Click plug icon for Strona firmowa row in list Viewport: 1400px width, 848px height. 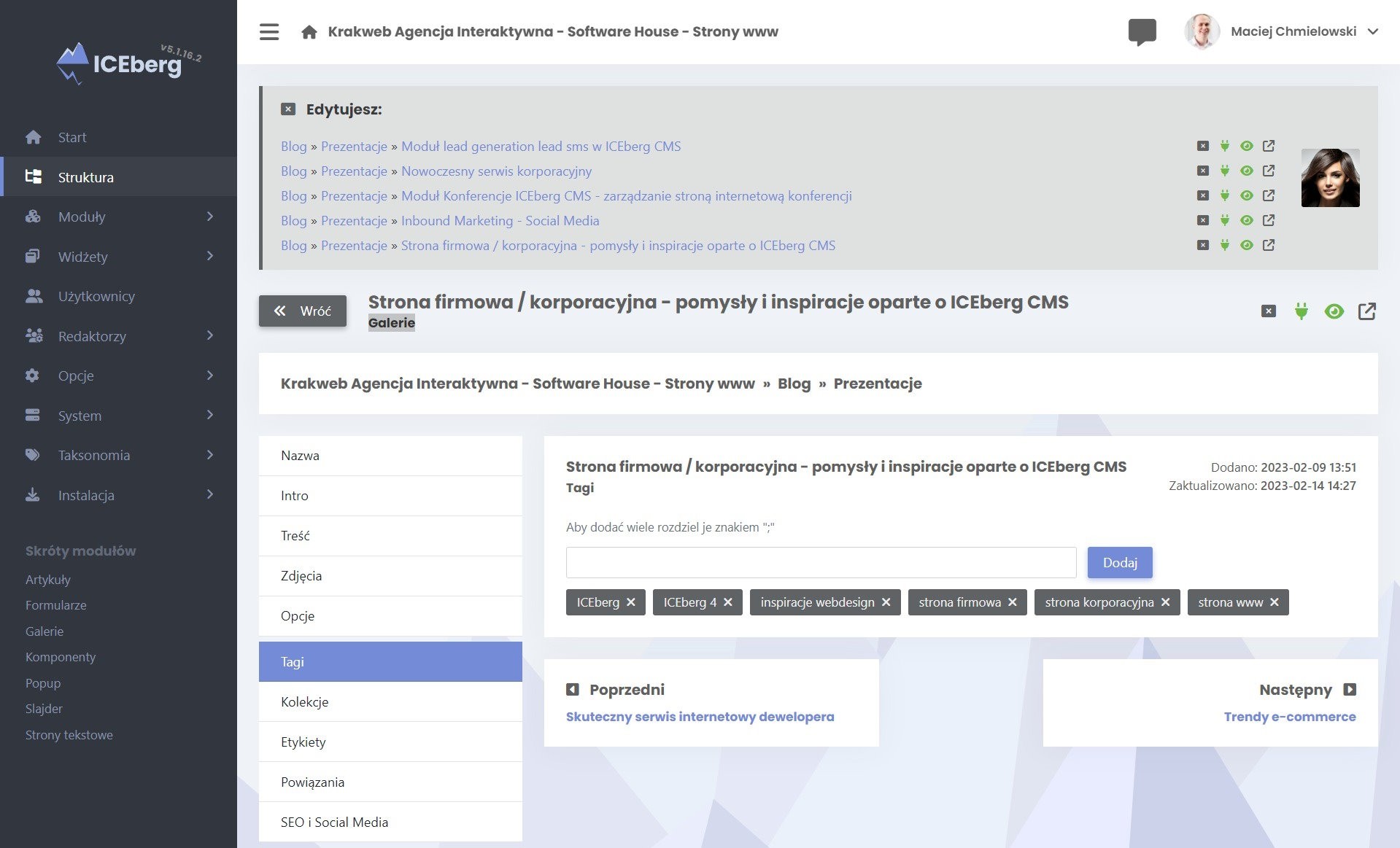click(1225, 245)
